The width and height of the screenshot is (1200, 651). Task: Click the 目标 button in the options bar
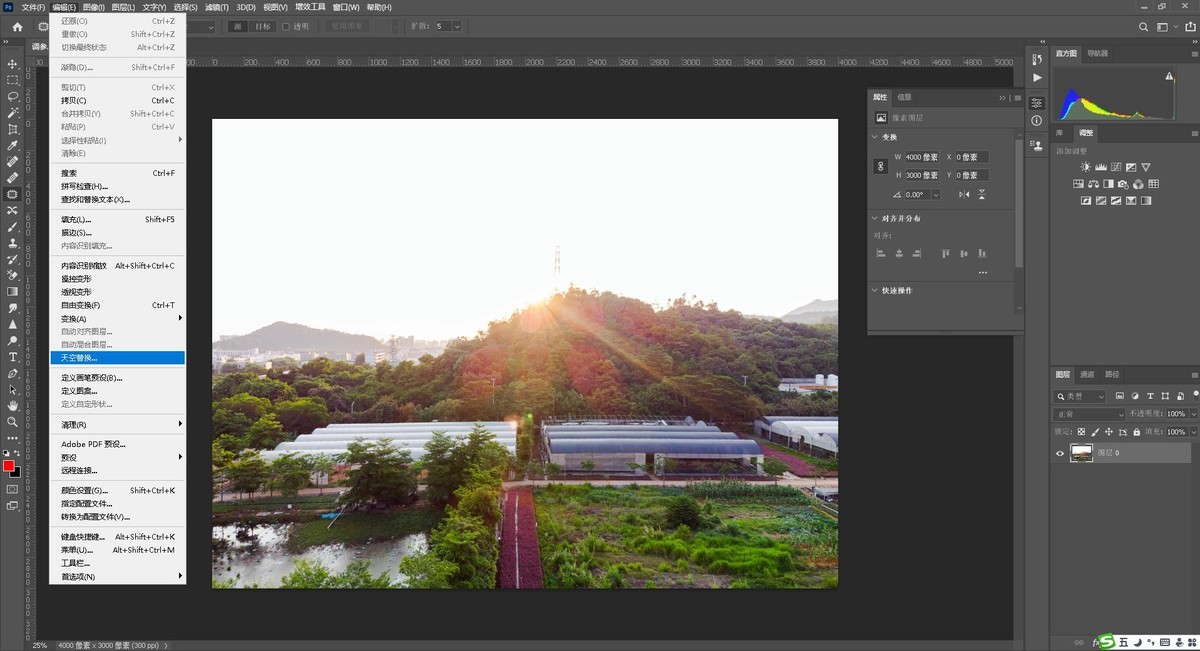pyautogui.click(x=262, y=27)
